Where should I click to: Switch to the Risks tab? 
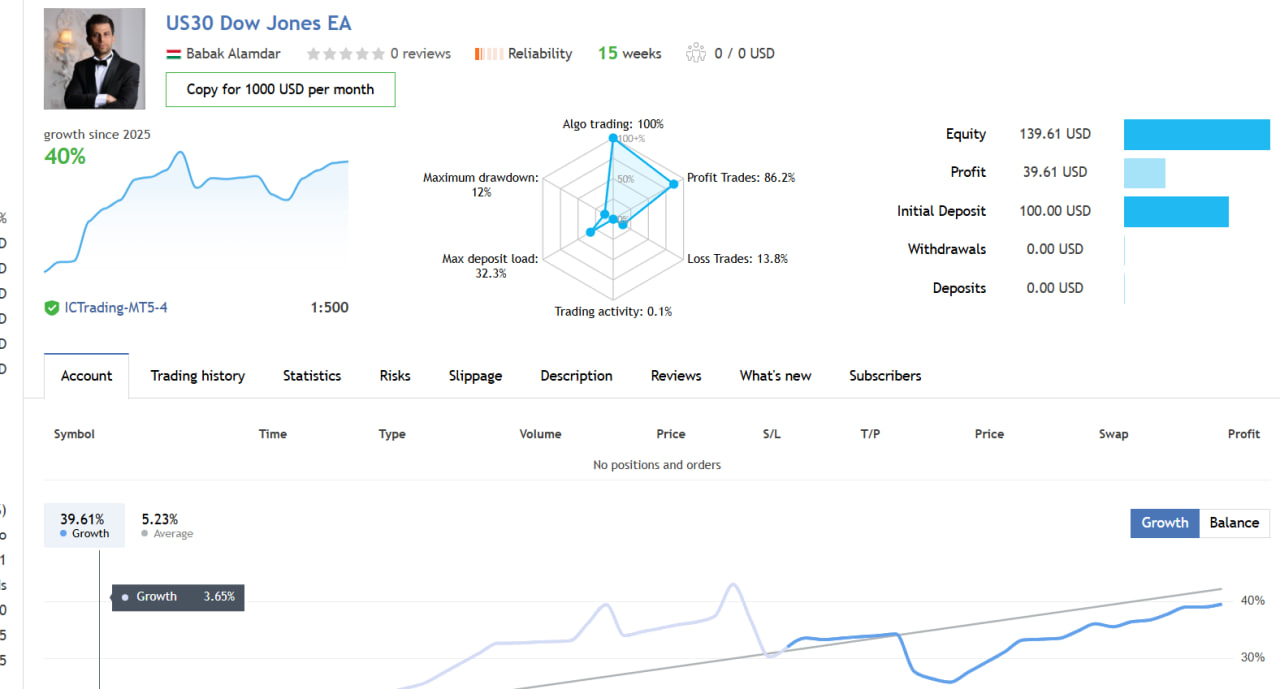pyautogui.click(x=395, y=376)
